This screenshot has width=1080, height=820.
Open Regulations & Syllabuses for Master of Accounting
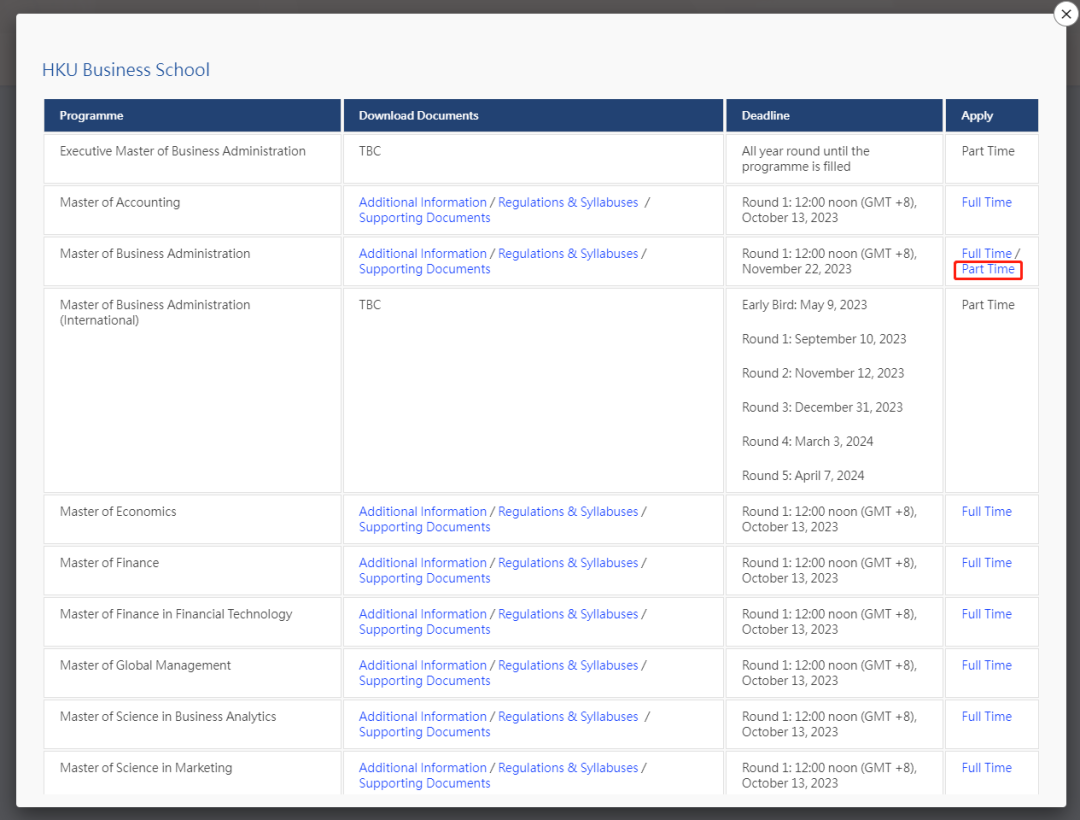click(568, 202)
